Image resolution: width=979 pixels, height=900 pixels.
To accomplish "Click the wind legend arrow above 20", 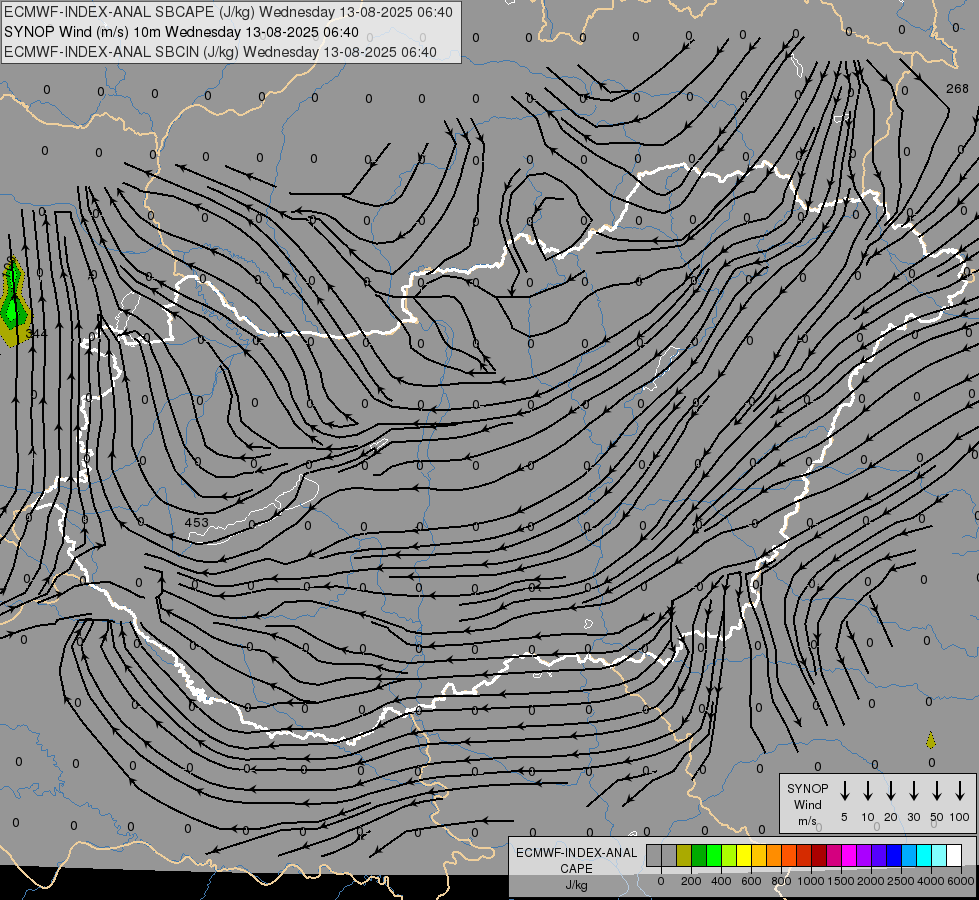I will tap(891, 791).
